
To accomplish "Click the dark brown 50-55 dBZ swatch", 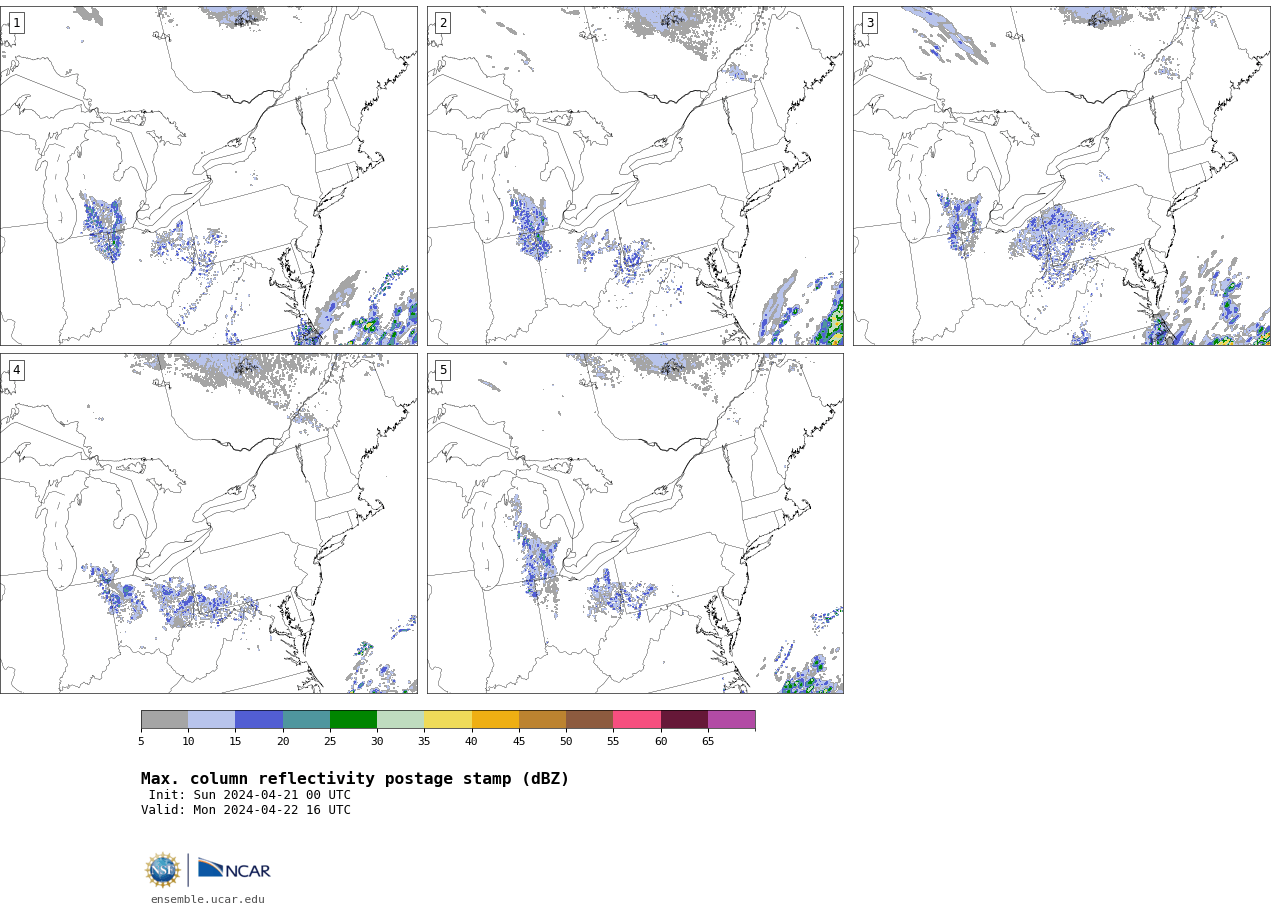I will (590, 720).
